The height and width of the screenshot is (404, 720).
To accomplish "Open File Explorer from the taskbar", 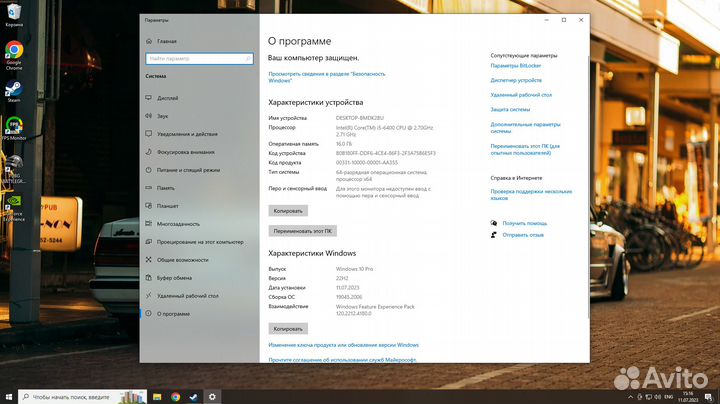I will coord(157,397).
